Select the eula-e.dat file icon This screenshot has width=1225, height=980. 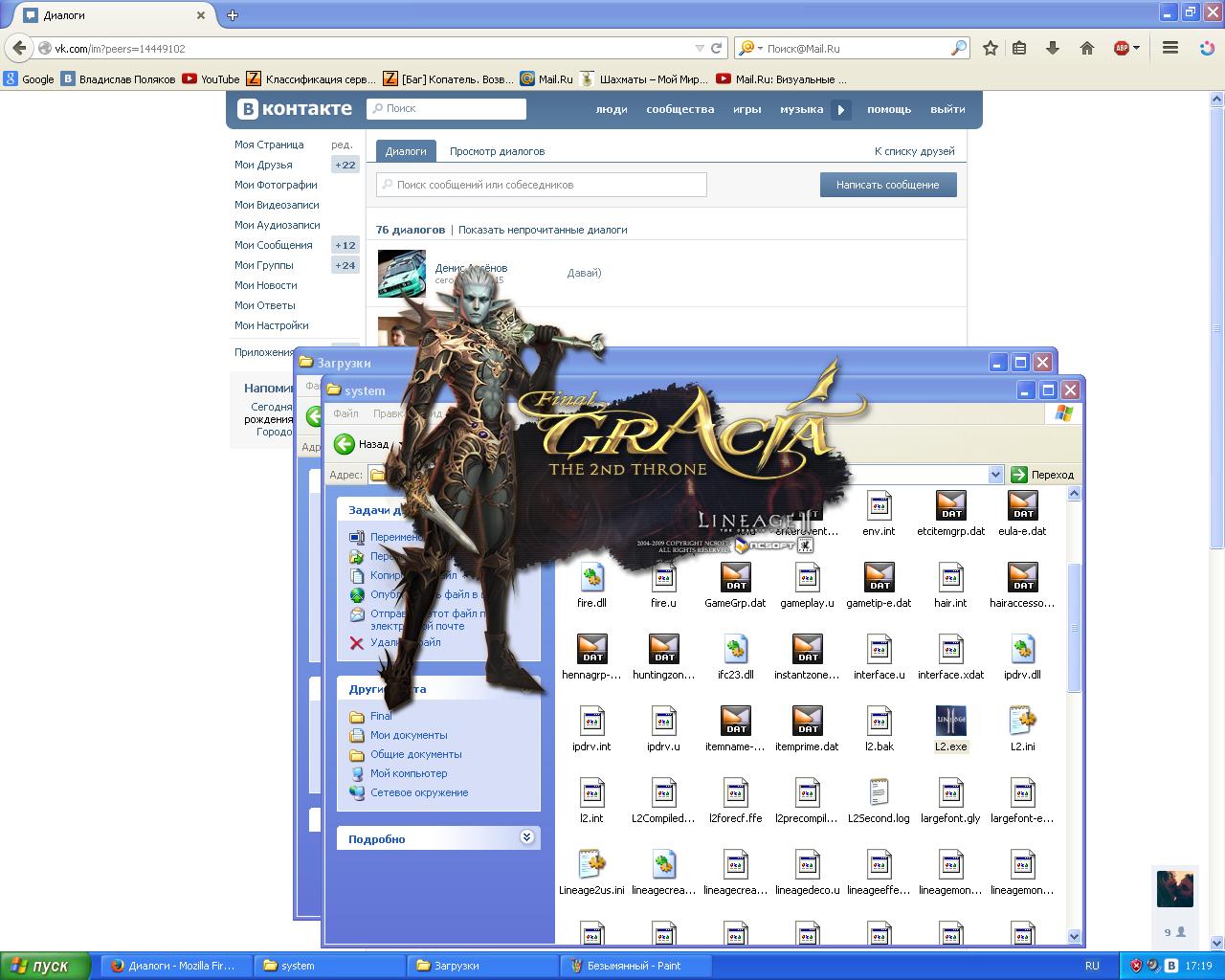(x=1022, y=505)
